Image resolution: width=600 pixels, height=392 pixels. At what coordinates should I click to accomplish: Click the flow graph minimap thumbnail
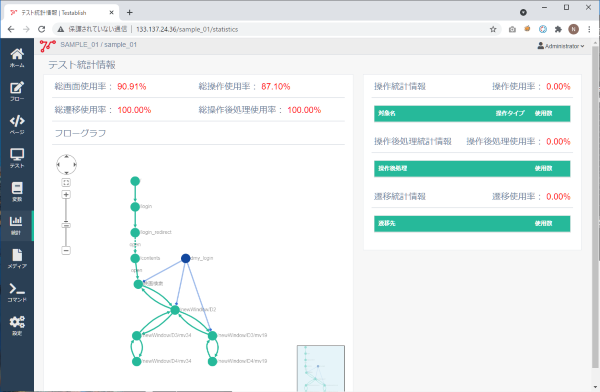pyautogui.click(x=321, y=368)
